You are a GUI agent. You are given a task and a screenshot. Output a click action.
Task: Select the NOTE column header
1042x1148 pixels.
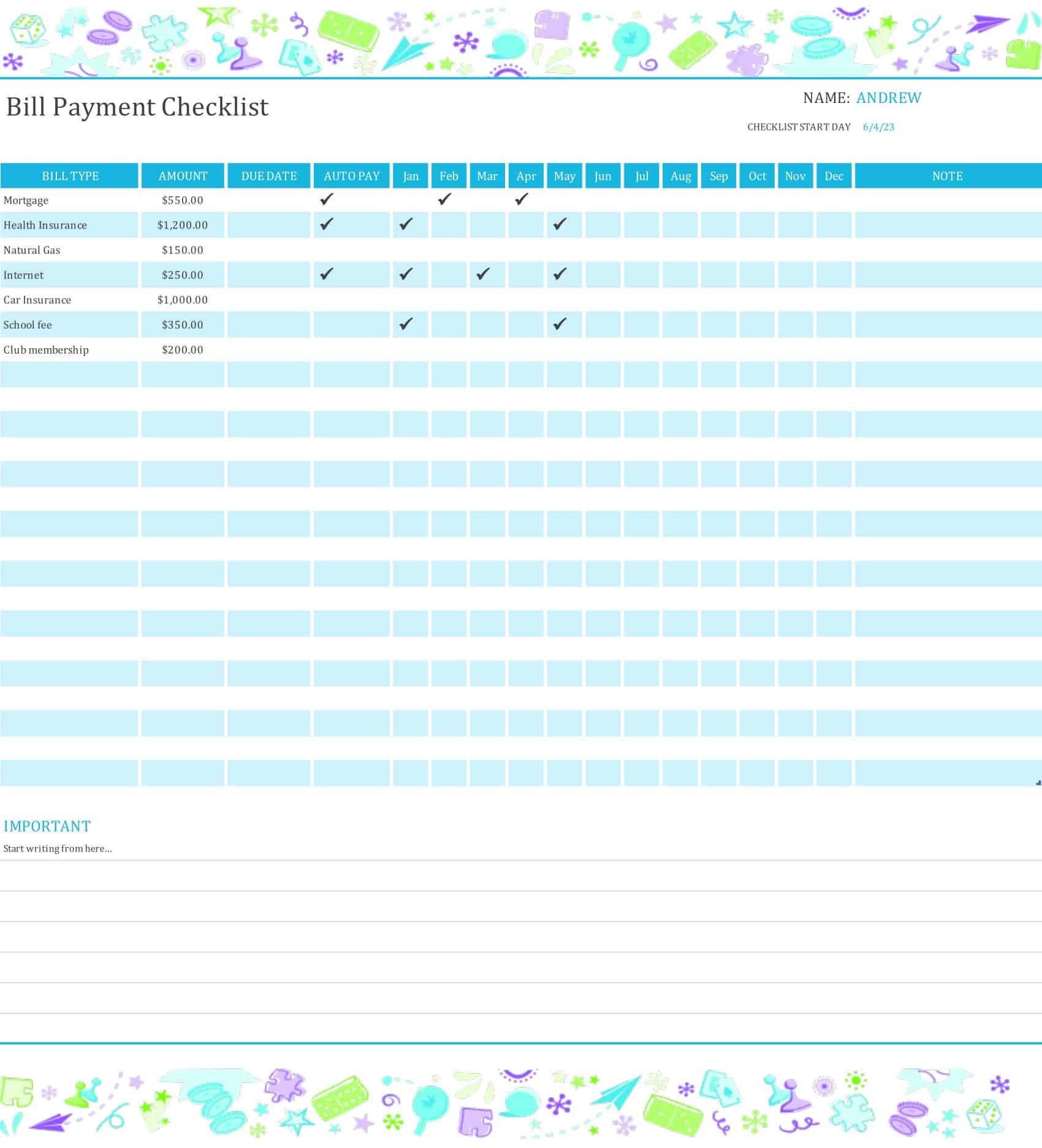point(948,176)
